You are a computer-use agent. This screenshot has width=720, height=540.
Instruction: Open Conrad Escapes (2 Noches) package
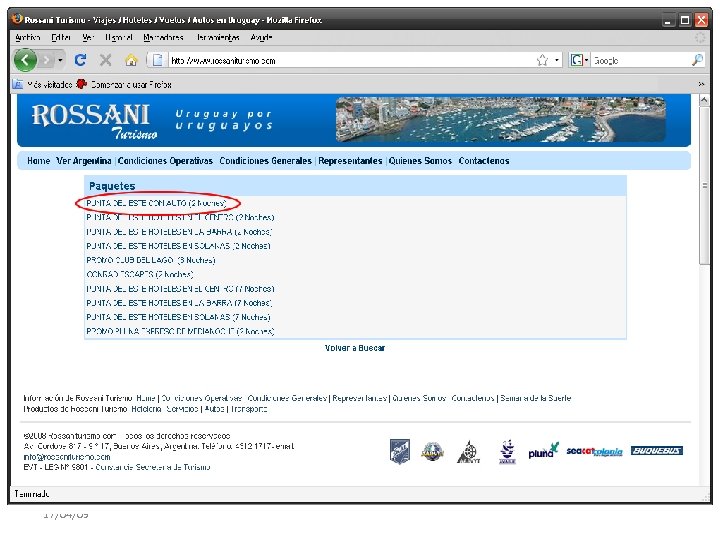(x=140, y=274)
